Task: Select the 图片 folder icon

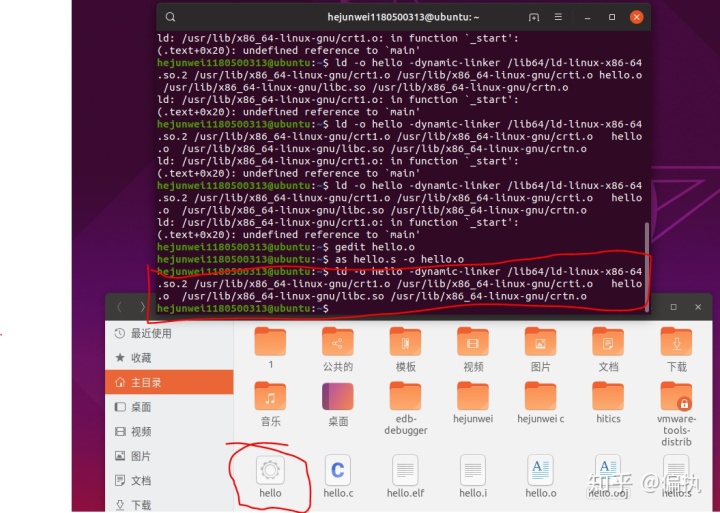Action: (540, 349)
